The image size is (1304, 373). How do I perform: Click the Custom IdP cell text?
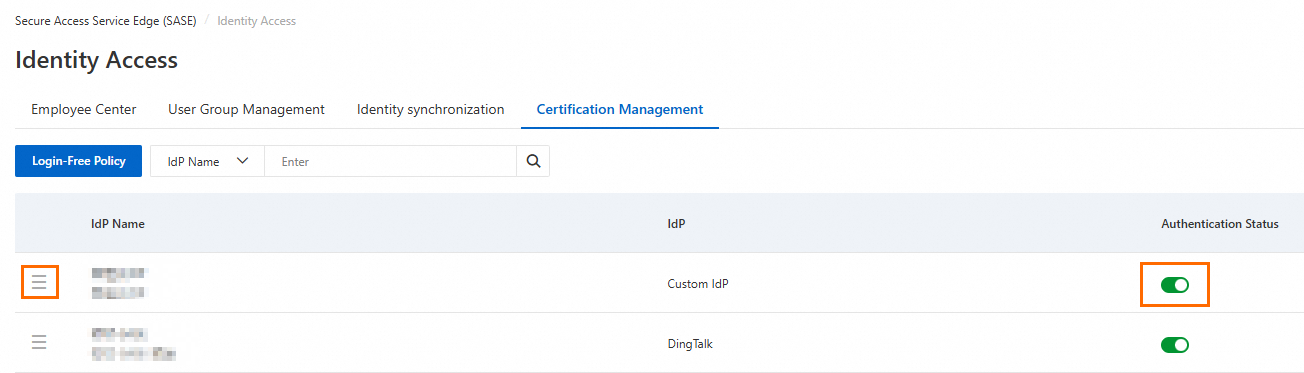coord(698,283)
